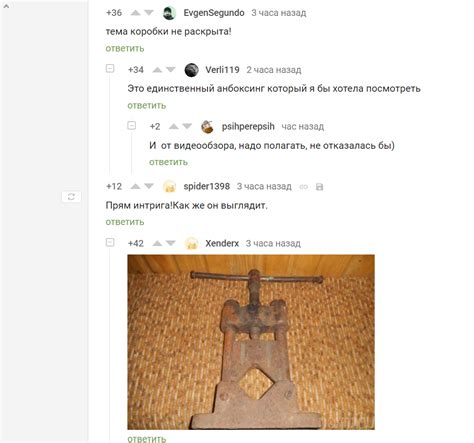
Task: Downvote EvgenSegundo's comment
Action: pyautogui.click(x=149, y=13)
